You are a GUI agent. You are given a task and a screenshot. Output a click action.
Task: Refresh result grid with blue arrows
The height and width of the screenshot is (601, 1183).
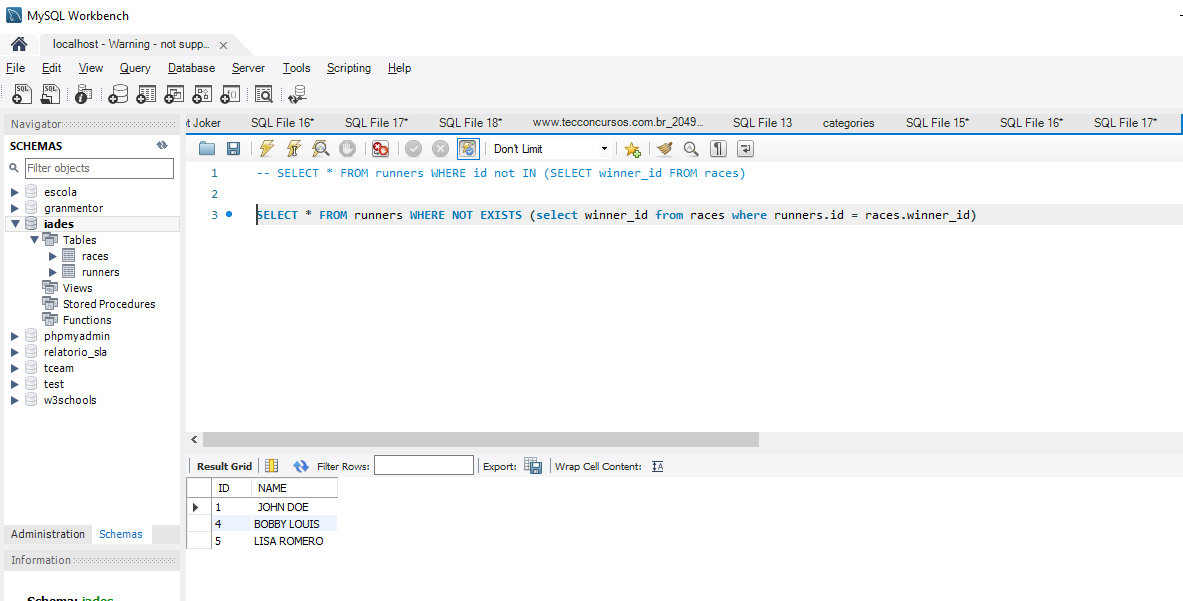pyautogui.click(x=301, y=466)
